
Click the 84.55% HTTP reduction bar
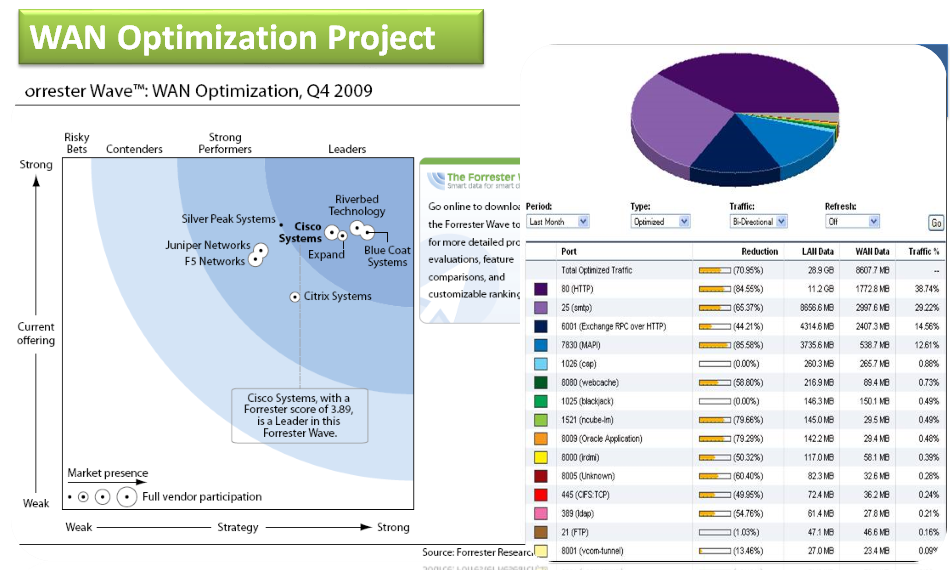point(714,290)
